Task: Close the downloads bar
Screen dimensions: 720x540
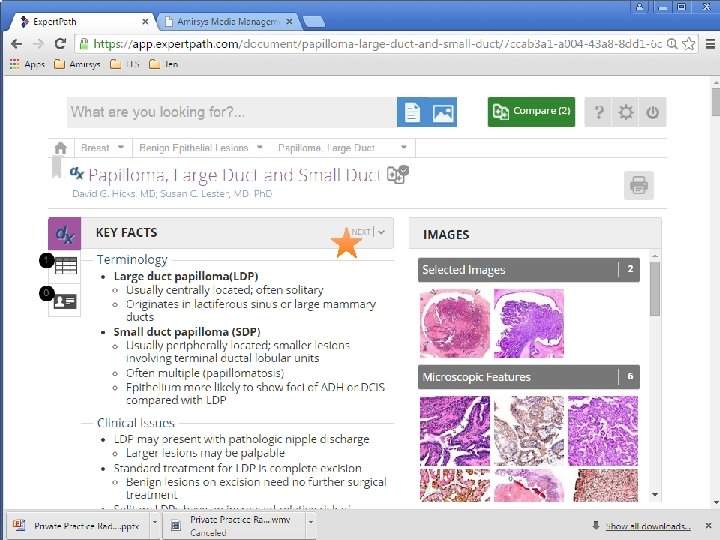Action: click(708, 525)
